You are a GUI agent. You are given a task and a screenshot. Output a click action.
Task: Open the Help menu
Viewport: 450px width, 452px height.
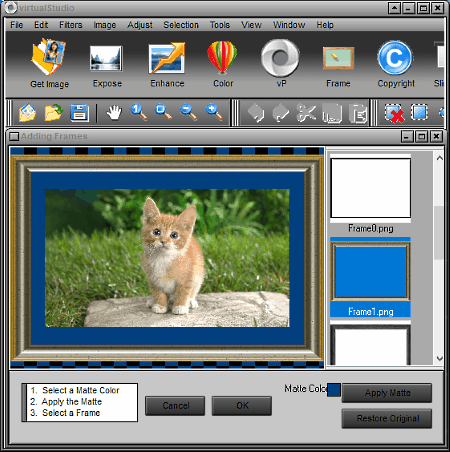pos(325,25)
